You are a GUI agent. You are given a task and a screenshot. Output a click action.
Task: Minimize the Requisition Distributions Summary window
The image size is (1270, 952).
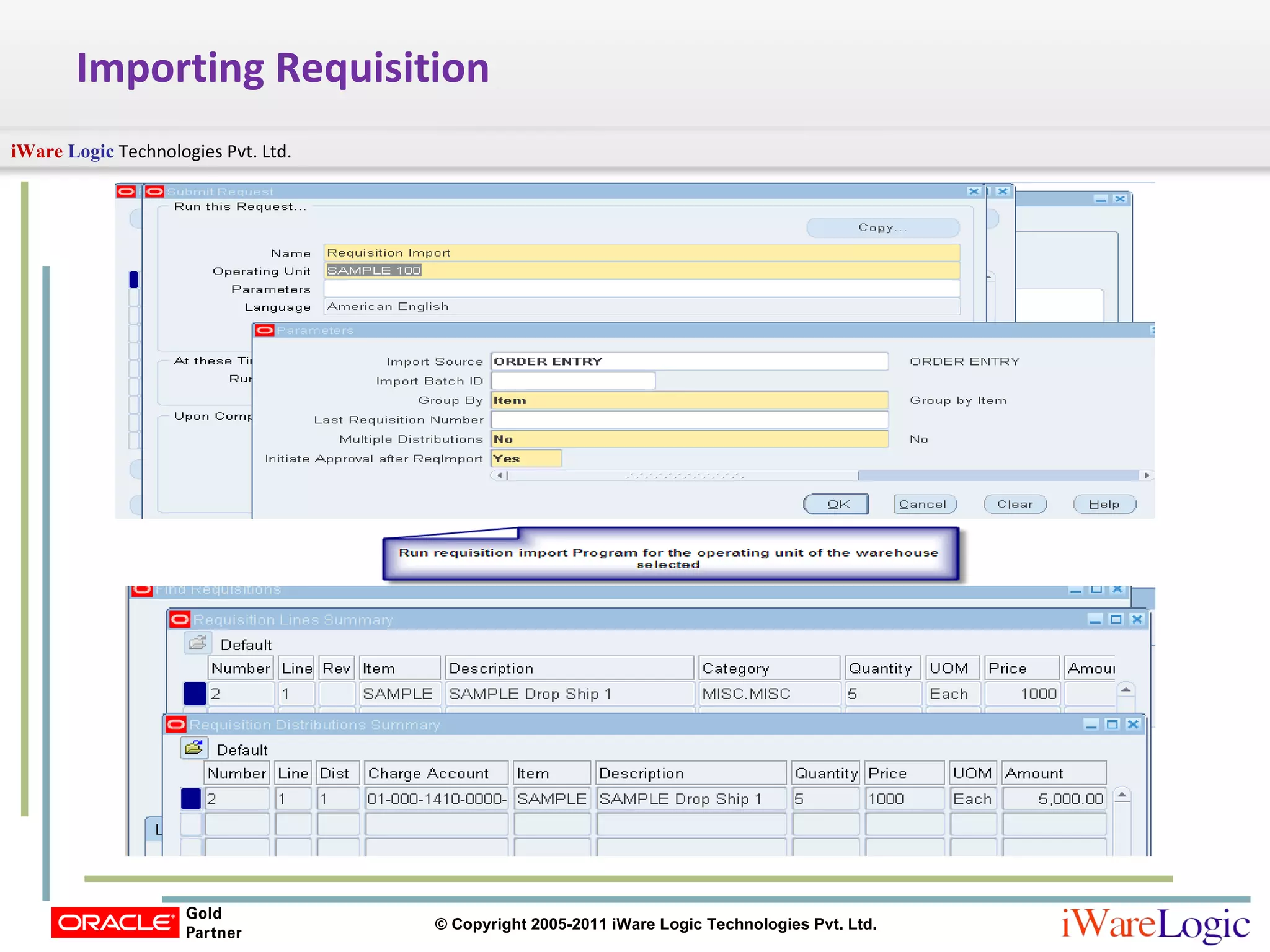click(x=1091, y=725)
